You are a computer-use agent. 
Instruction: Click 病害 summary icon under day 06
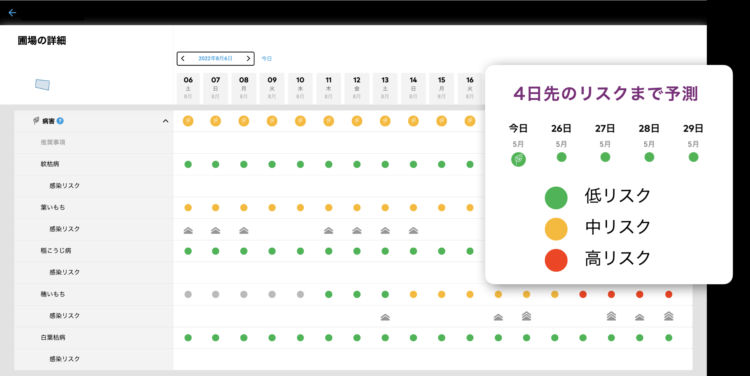click(x=188, y=121)
